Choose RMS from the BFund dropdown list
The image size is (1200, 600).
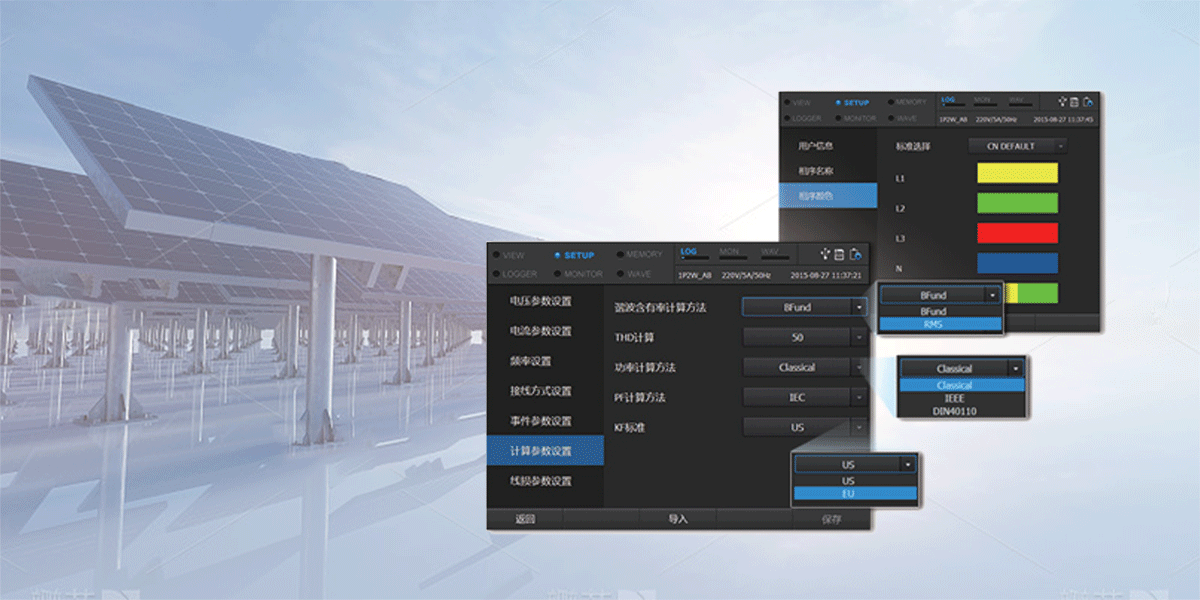click(x=940, y=324)
